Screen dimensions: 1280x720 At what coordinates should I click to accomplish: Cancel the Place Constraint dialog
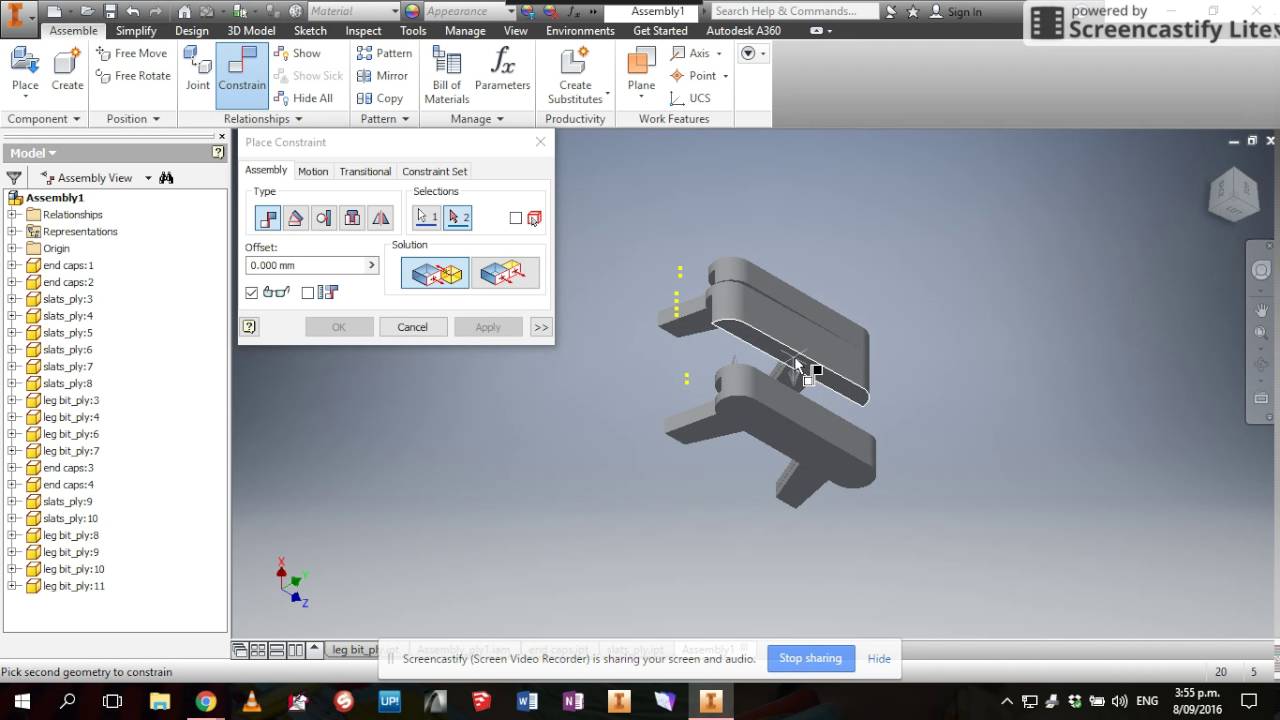pos(412,327)
